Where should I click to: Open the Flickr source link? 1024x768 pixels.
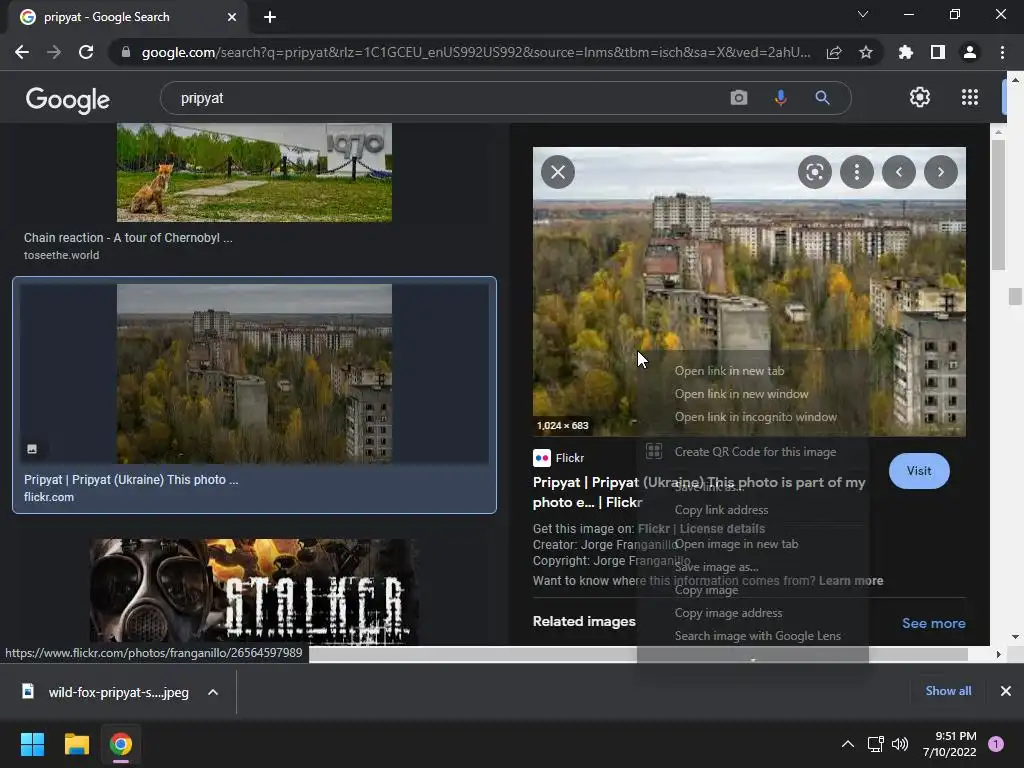558,458
